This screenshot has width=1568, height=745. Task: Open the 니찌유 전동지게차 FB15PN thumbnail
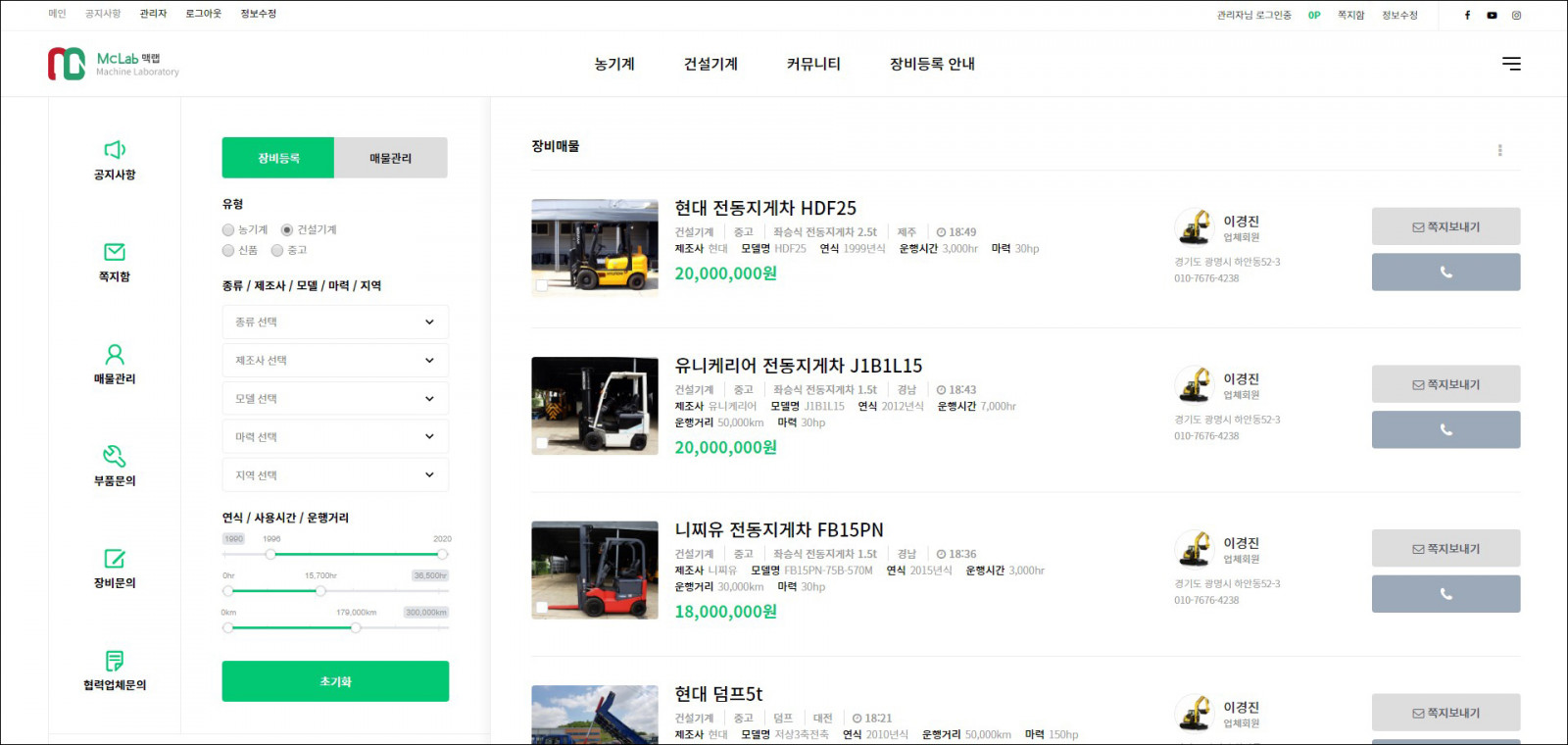pos(595,570)
